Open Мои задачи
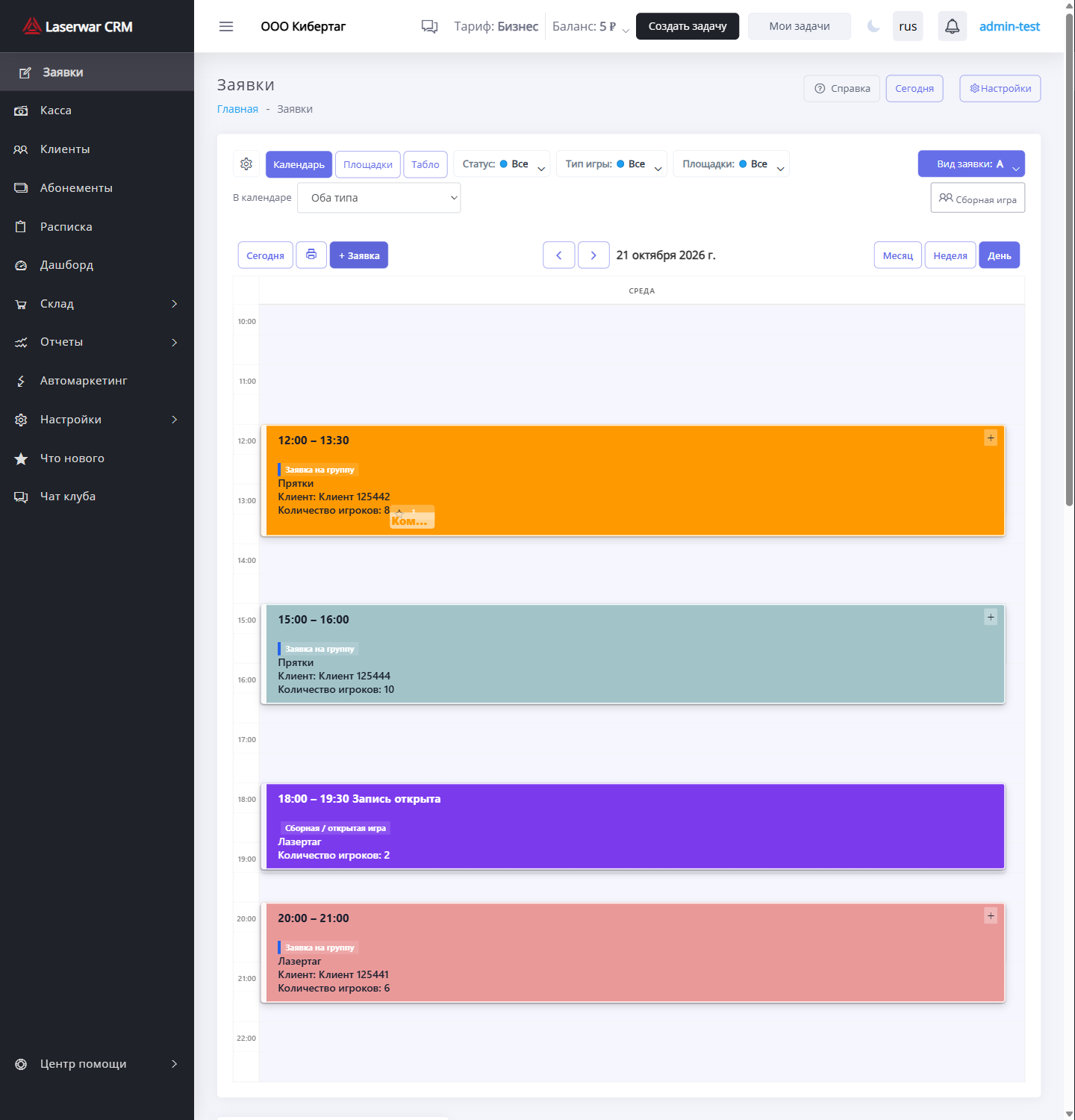Screen dimensions: 1075x1120 800,26
